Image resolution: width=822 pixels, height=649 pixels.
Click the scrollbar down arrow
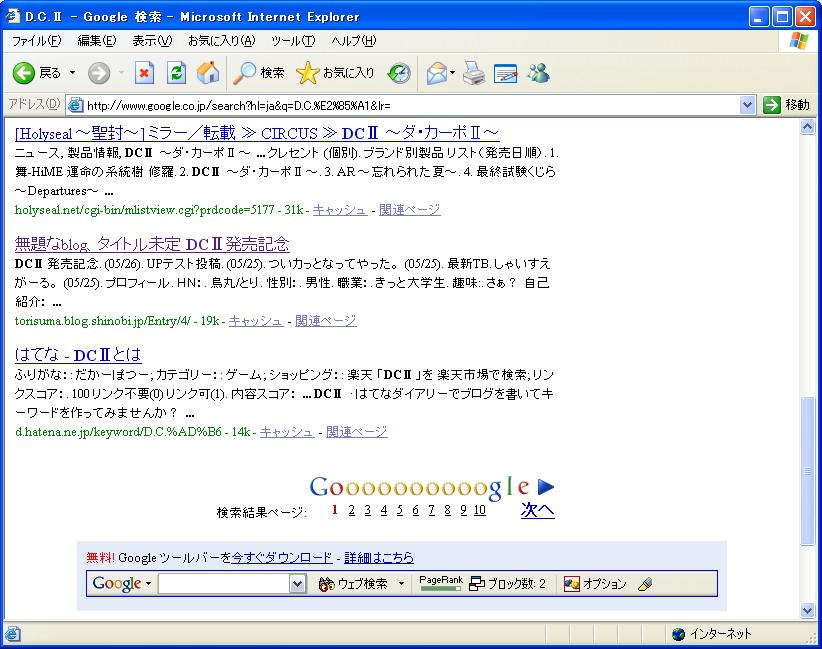808,610
